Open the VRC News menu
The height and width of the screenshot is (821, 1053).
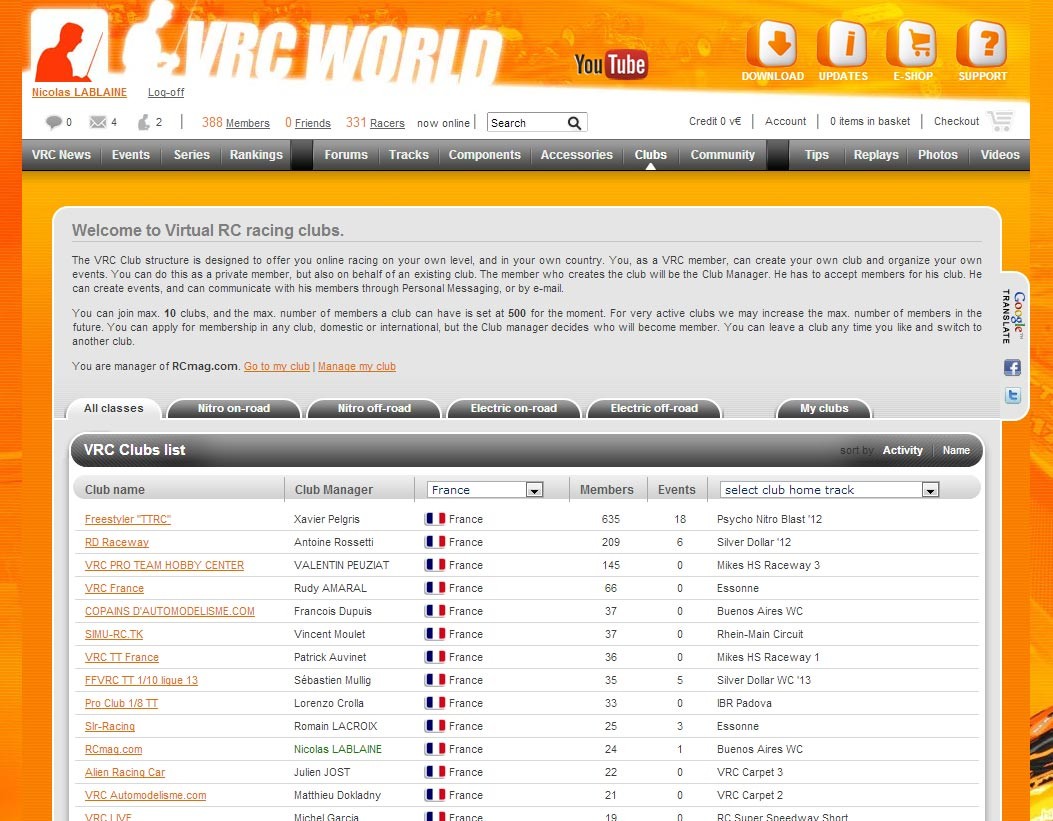(x=61, y=155)
